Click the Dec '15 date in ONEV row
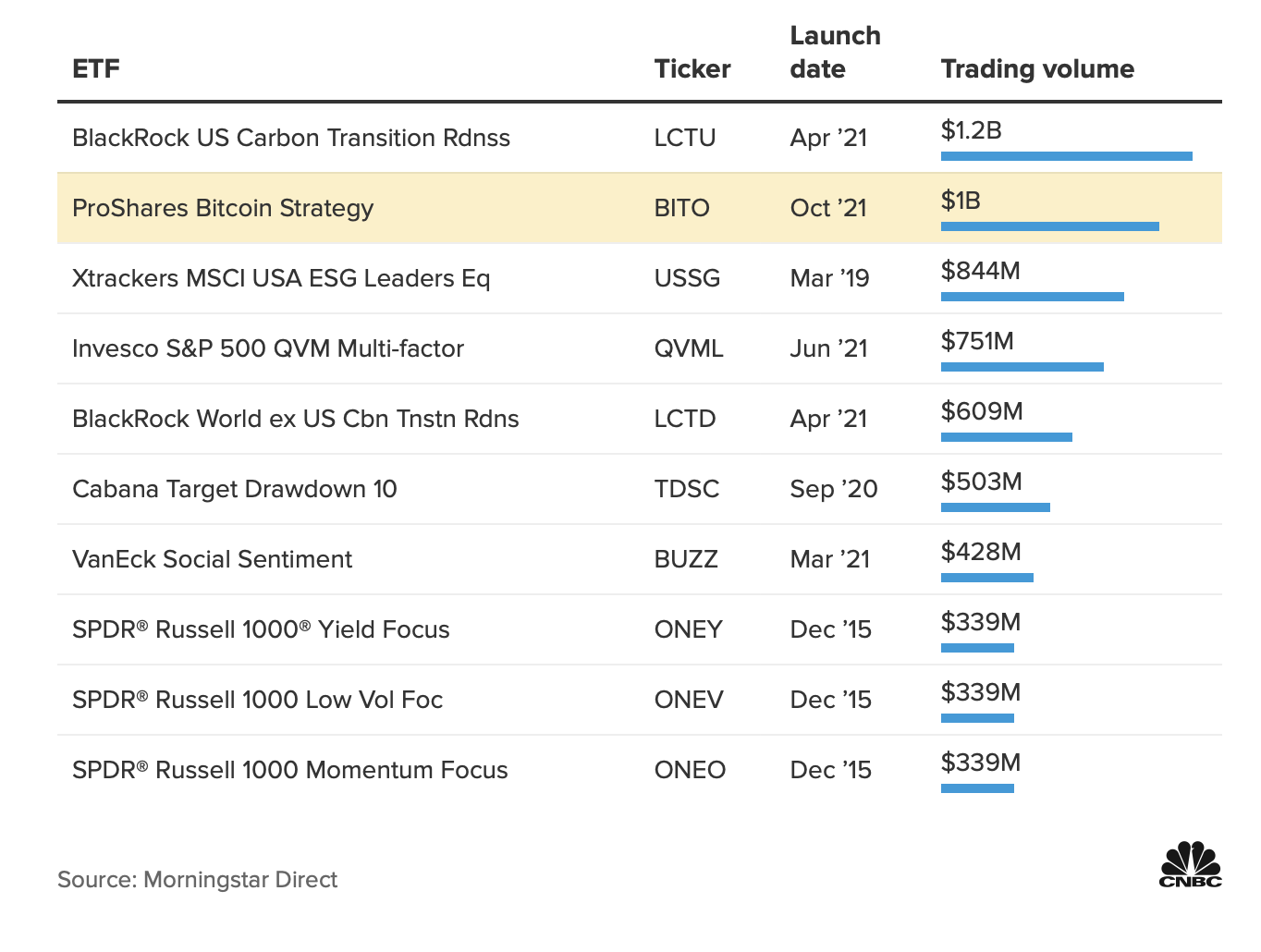The image size is (1261, 952). tap(830, 700)
